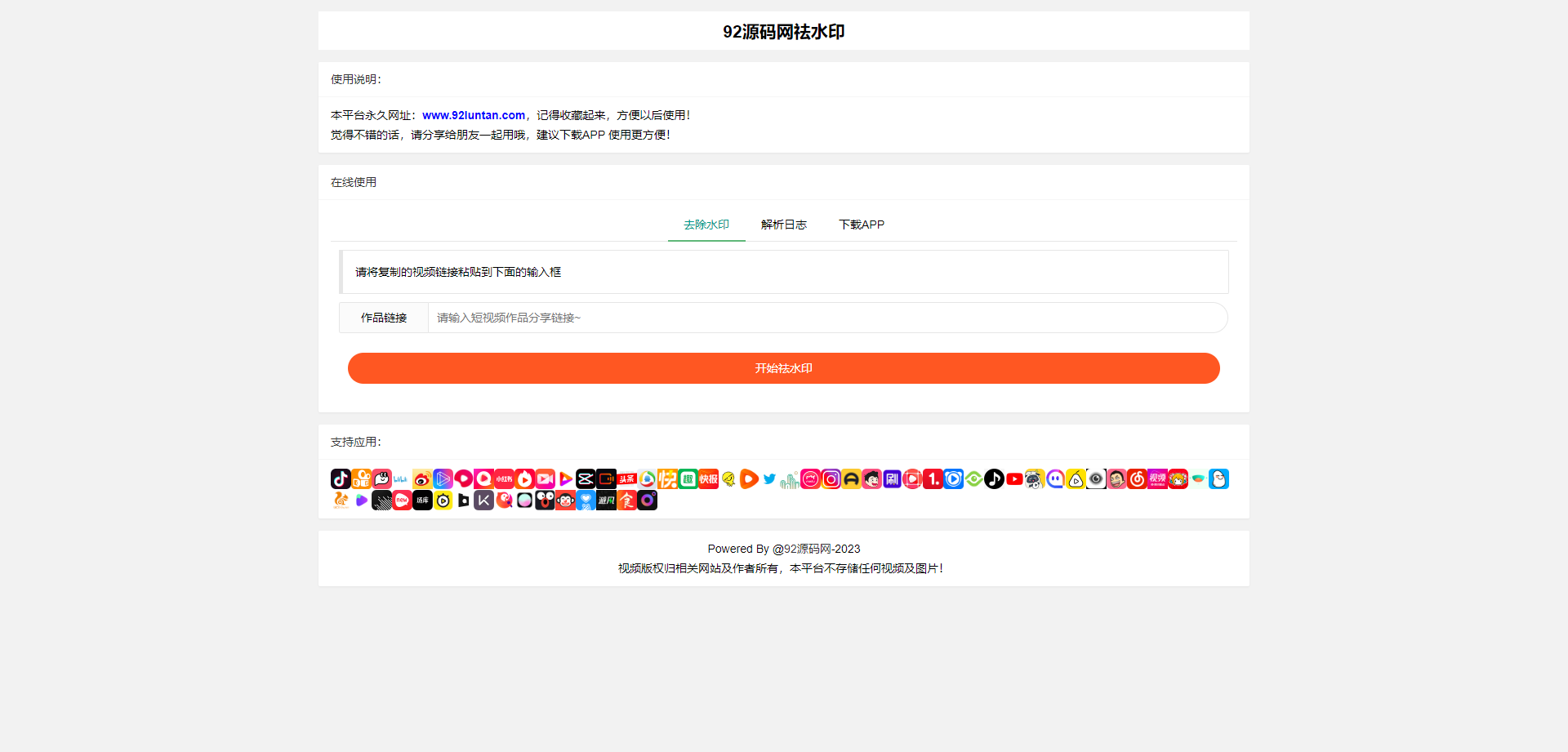This screenshot has width=1568, height=752.
Task: Click the yellow pear video icon
Action: [1076, 478]
